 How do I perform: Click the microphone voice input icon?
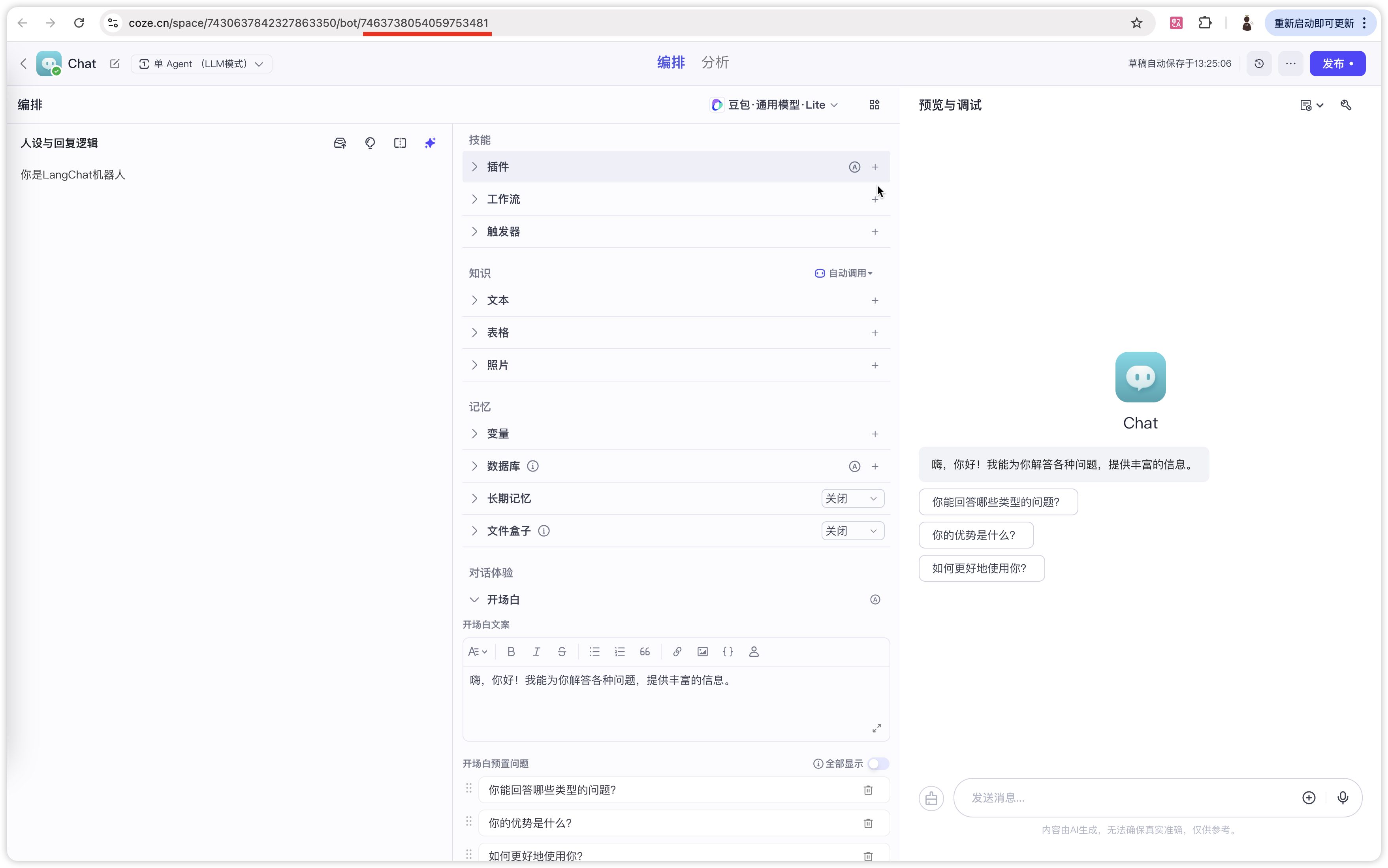pyautogui.click(x=1342, y=797)
